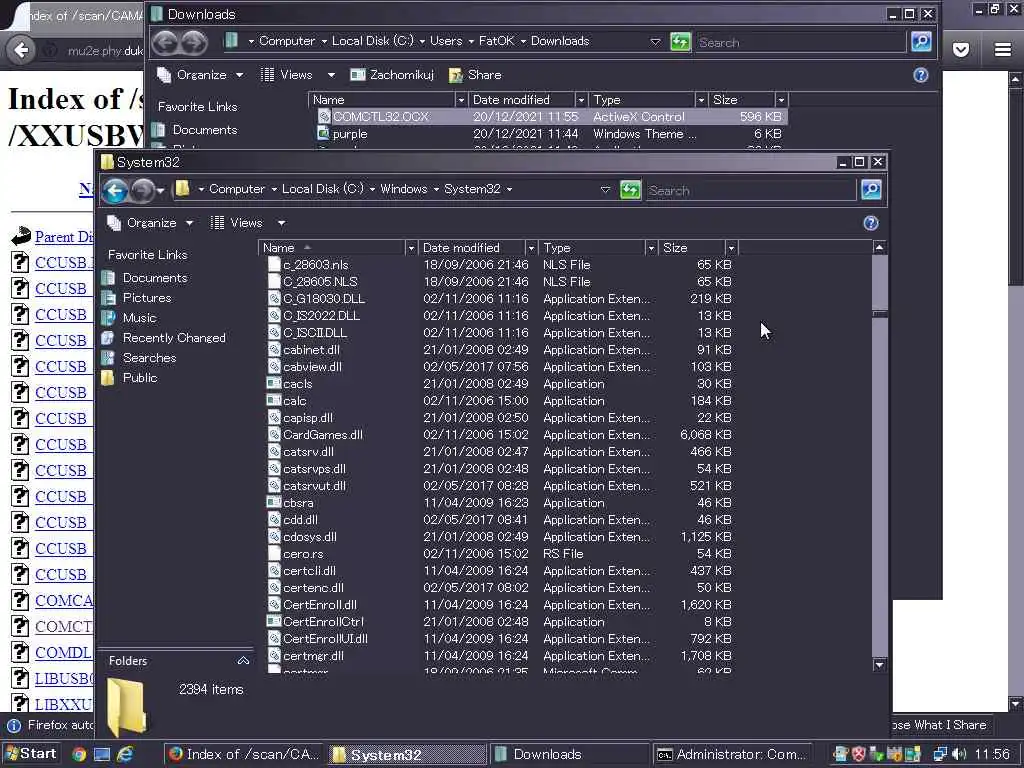Open Size column filter dropdown in System32
Image resolution: width=1024 pixels, height=768 pixels.
coord(731,248)
